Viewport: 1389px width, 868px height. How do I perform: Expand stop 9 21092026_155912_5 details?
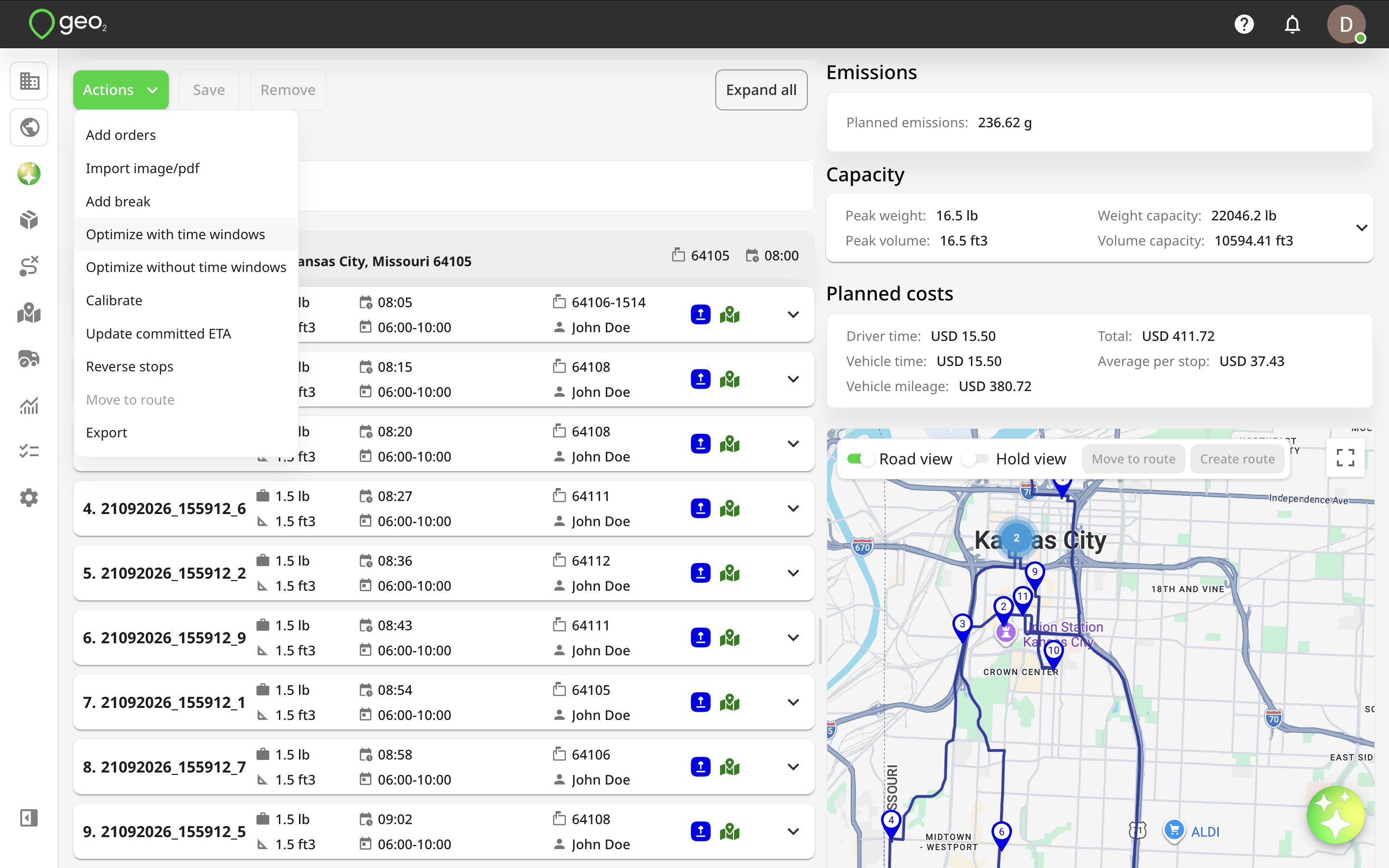(793, 832)
